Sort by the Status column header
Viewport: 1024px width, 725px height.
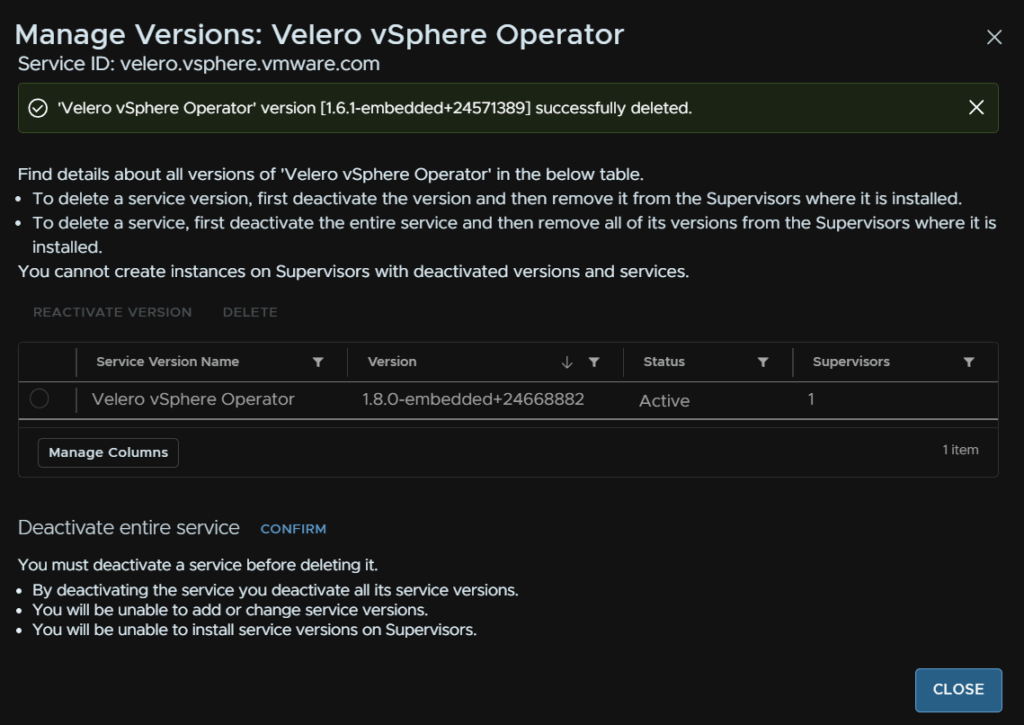pos(664,362)
